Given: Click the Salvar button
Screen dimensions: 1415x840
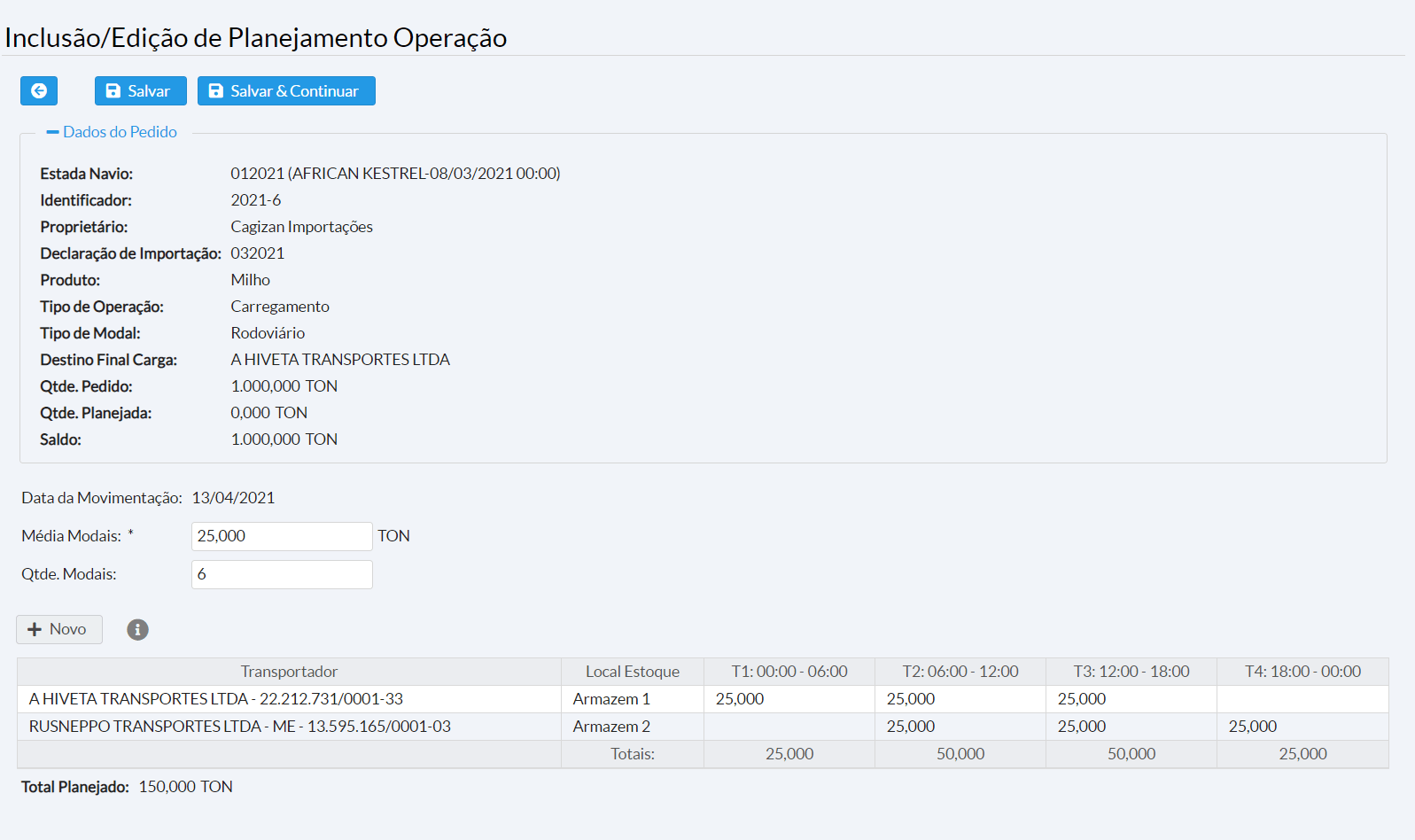Looking at the screenshot, I should point(140,90).
